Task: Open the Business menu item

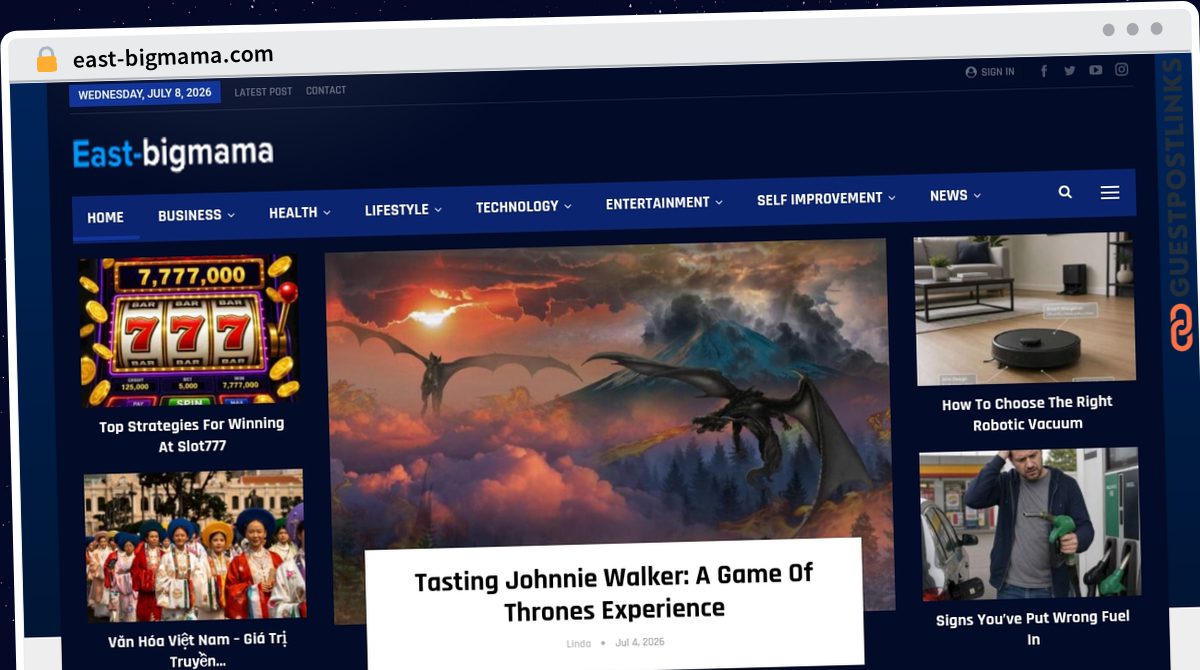Action: click(x=189, y=215)
